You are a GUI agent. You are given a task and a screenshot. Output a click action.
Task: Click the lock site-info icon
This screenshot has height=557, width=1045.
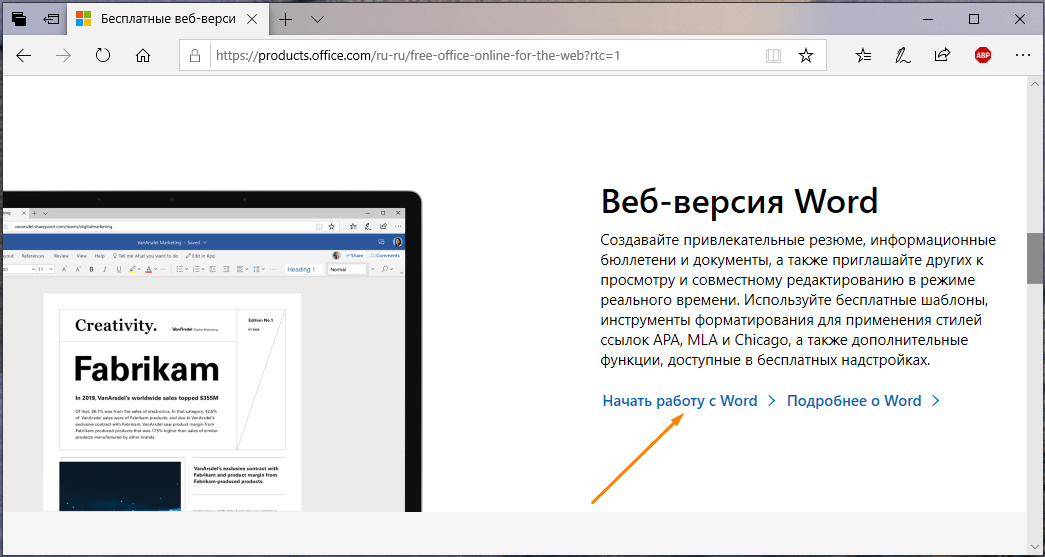[195, 56]
